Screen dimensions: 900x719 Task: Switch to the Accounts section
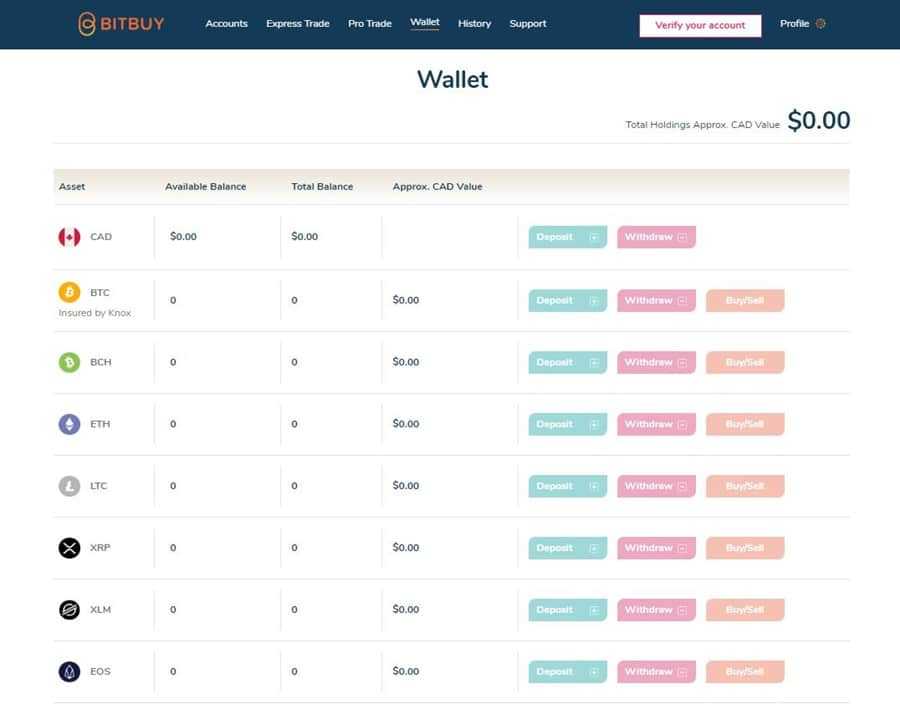[227, 23]
